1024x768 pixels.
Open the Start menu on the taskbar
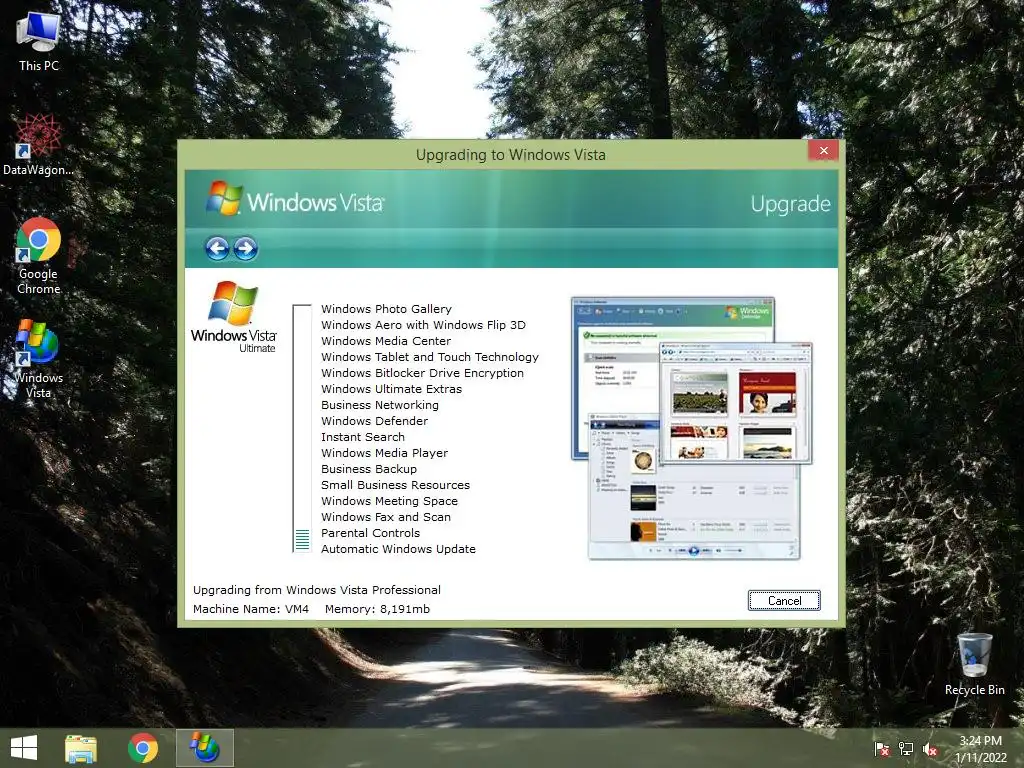[24, 748]
